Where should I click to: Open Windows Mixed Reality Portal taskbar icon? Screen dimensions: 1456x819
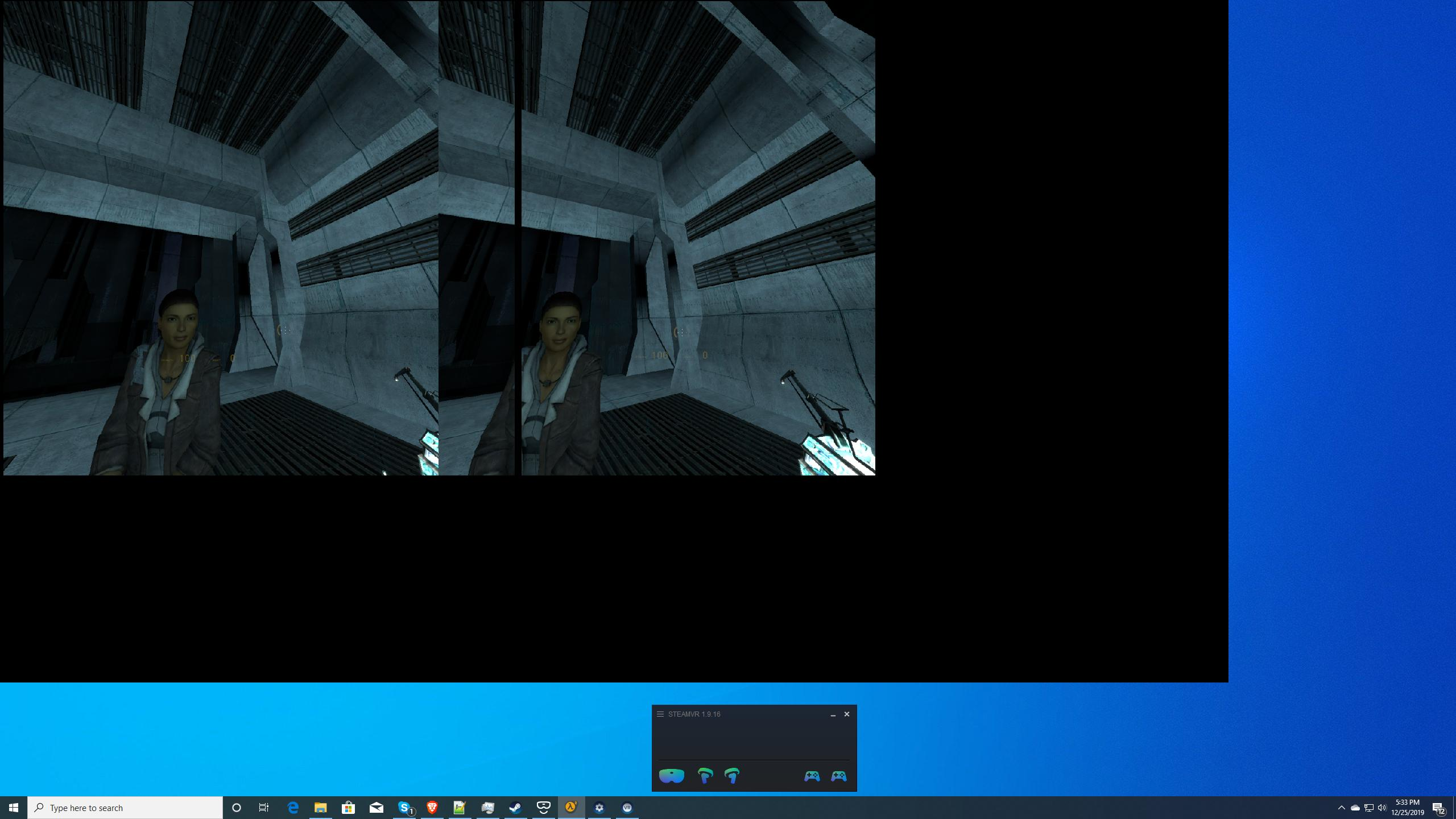tap(543, 808)
